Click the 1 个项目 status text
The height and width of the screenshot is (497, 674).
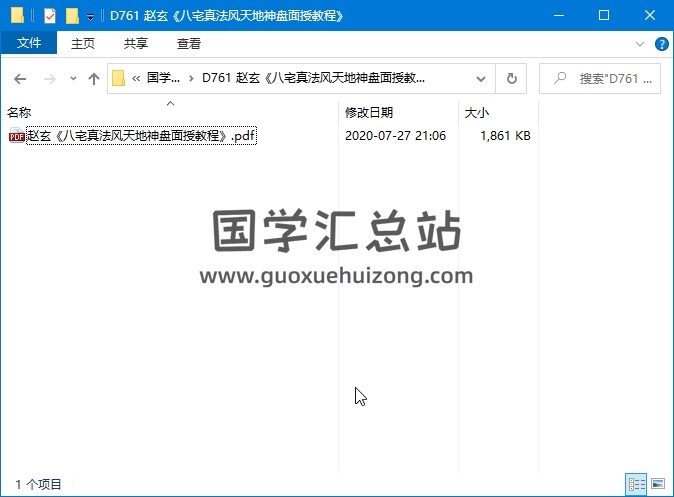pyautogui.click(x=38, y=485)
